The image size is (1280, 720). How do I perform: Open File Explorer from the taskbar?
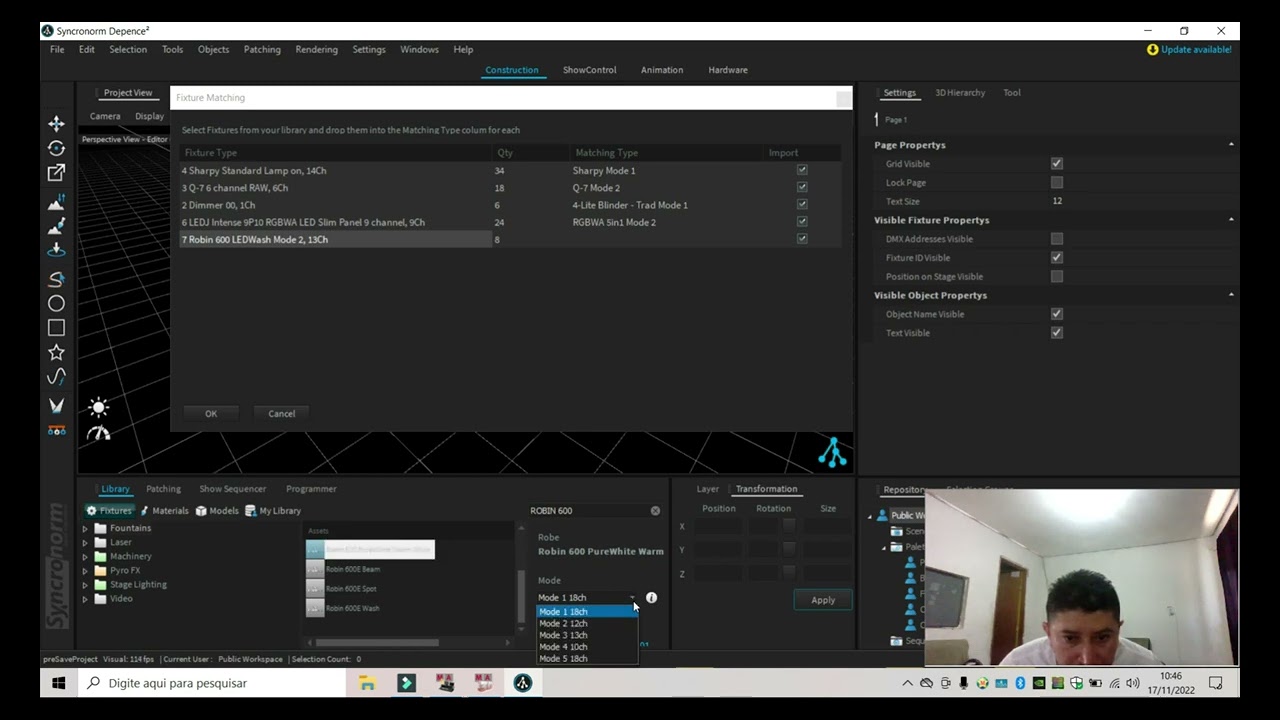pyautogui.click(x=367, y=683)
